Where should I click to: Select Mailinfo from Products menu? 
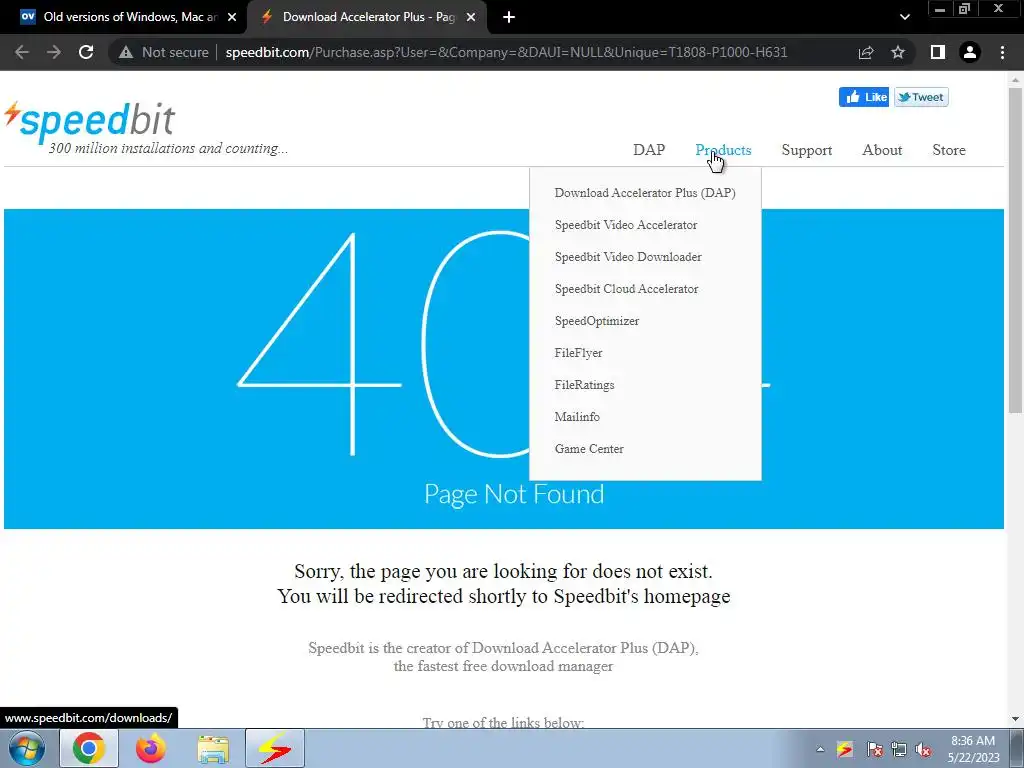point(577,417)
